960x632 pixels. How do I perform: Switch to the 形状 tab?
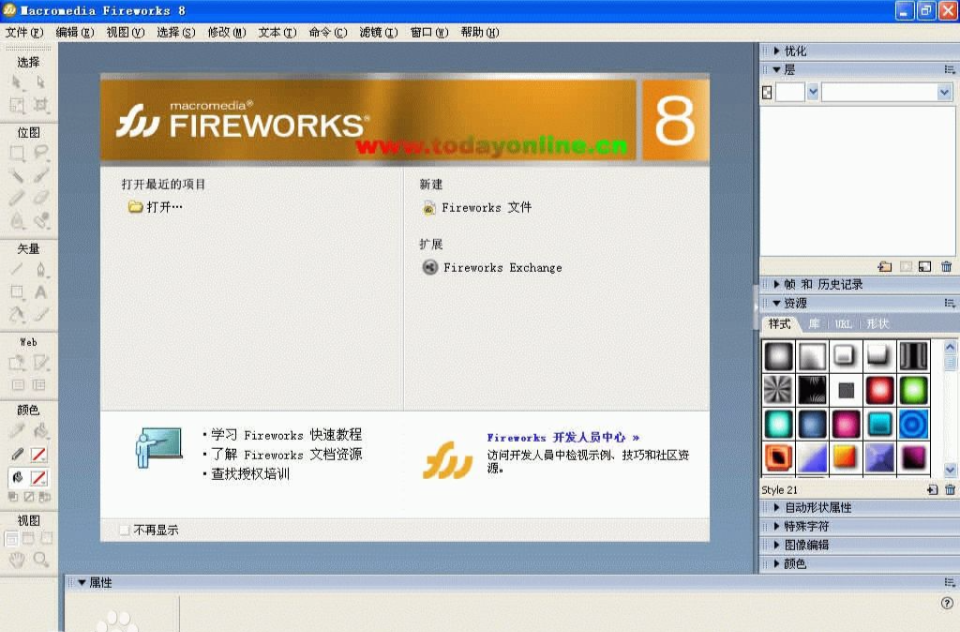click(x=878, y=324)
